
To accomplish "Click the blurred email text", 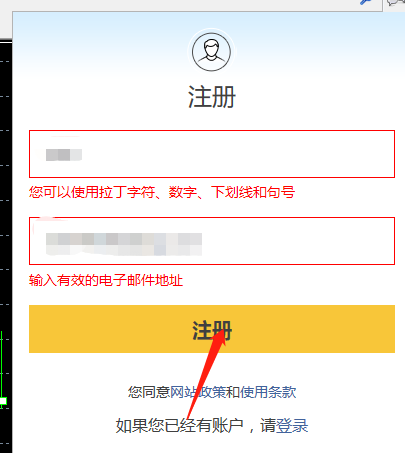I will (x=124, y=244).
